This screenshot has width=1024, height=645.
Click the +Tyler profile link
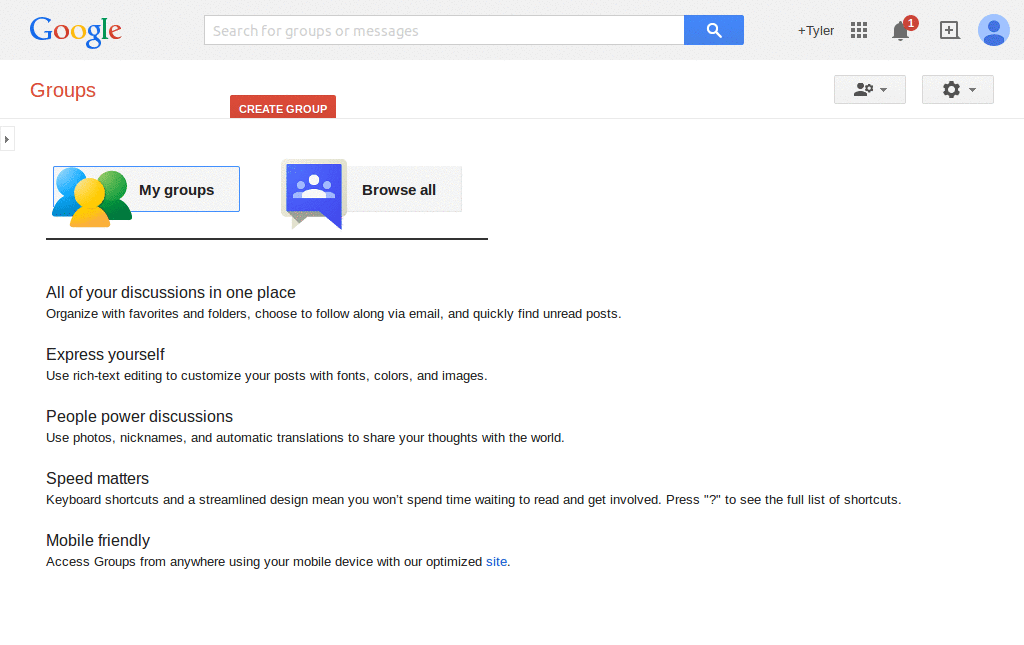click(x=815, y=30)
